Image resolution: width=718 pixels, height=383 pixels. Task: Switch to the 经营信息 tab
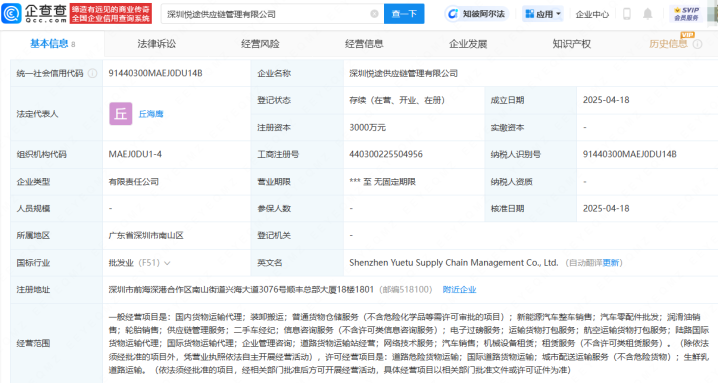tap(364, 44)
